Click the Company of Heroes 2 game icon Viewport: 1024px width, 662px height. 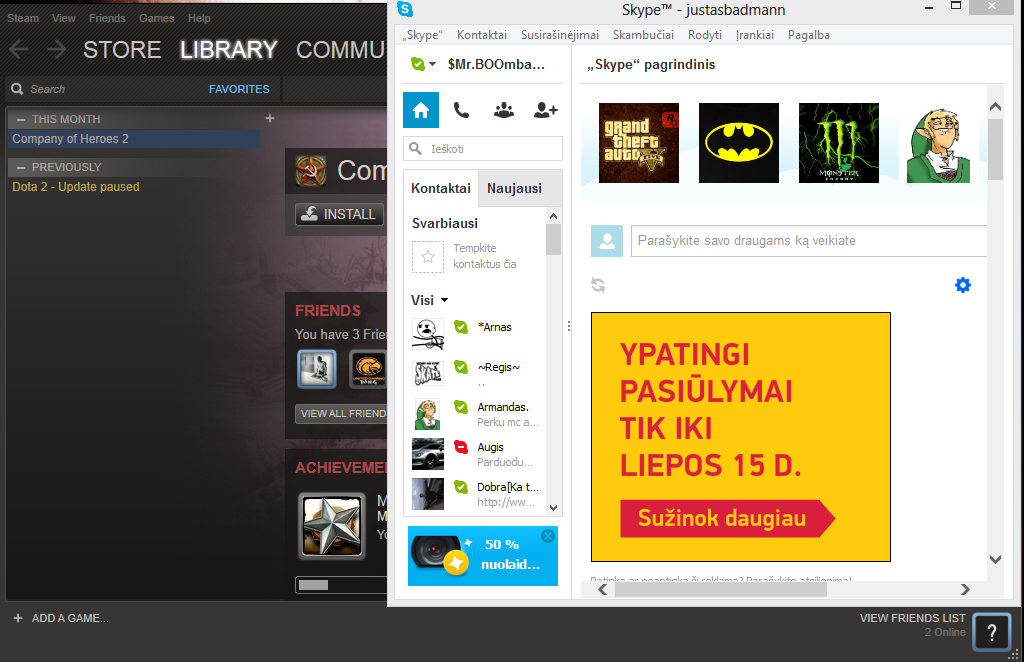click(311, 171)
